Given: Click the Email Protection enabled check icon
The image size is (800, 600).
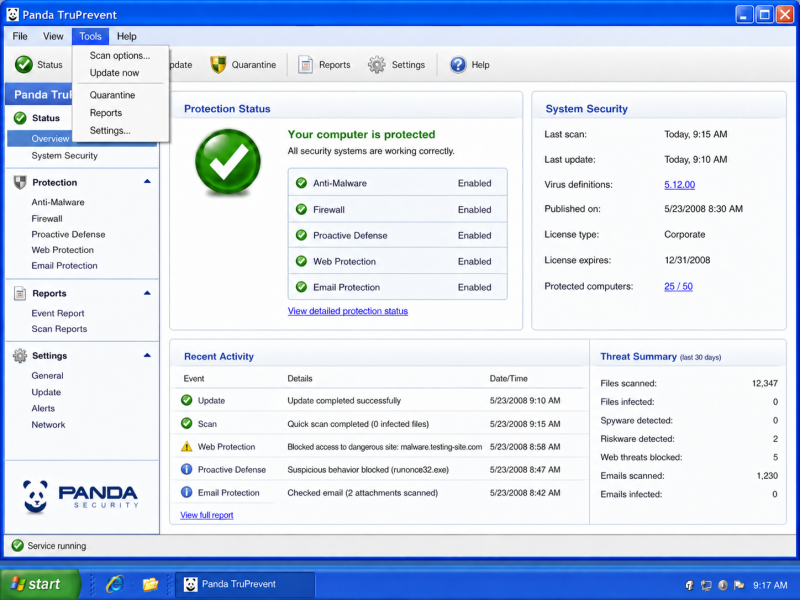Looking at the screenshot, I should [x=301, y=287].
